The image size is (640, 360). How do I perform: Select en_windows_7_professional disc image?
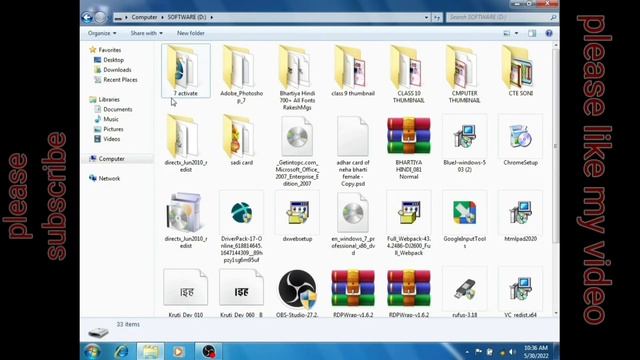pyautogui.click(x=353, y=223)
